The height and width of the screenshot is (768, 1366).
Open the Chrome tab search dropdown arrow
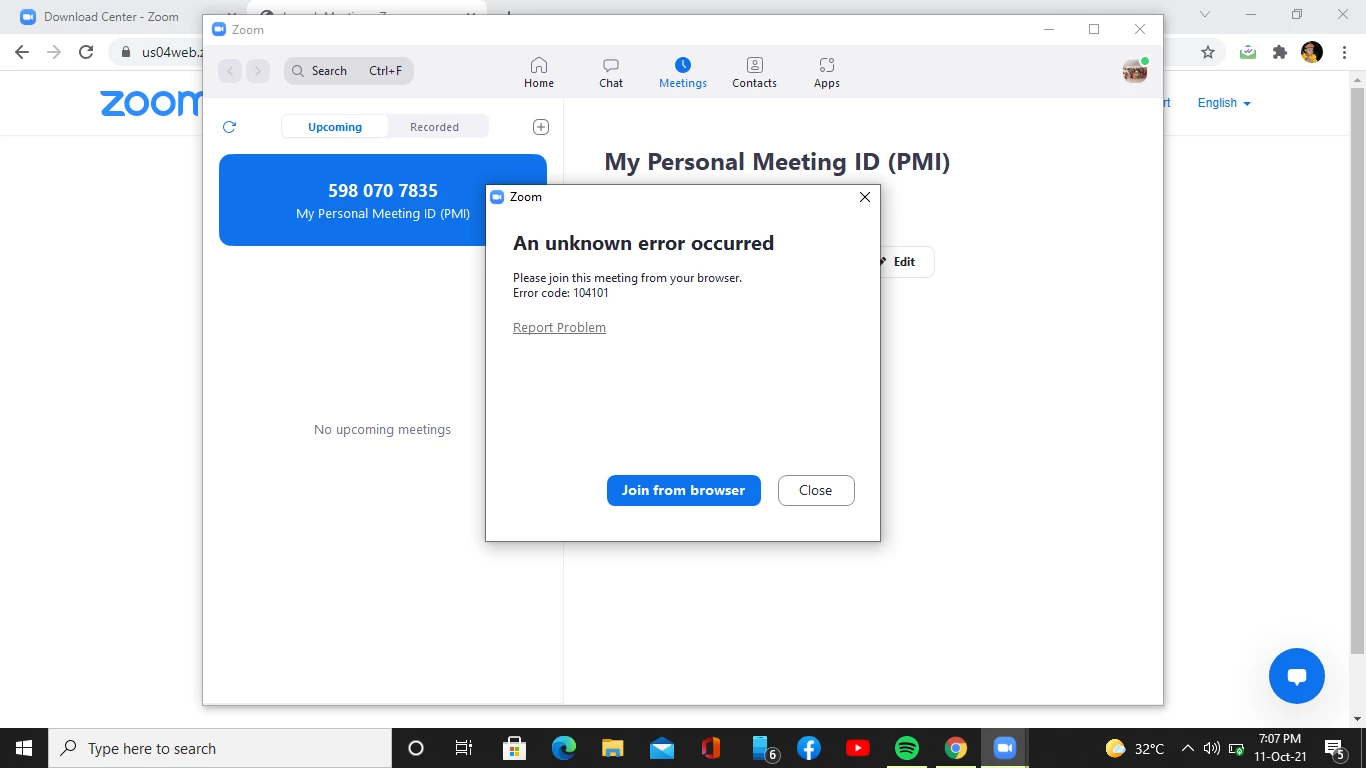click(x=1205, y=15)
